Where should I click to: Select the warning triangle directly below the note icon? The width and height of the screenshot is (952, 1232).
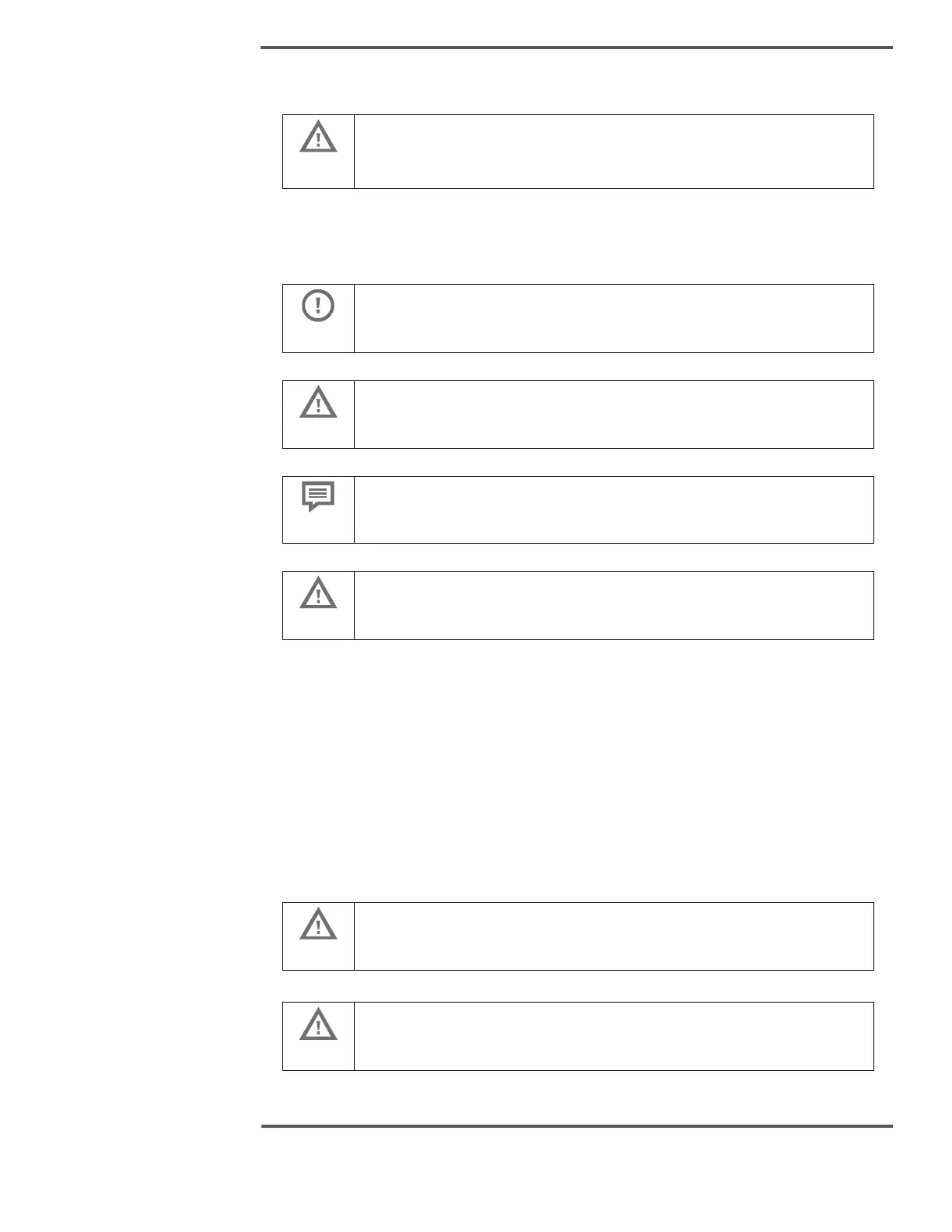318,594
